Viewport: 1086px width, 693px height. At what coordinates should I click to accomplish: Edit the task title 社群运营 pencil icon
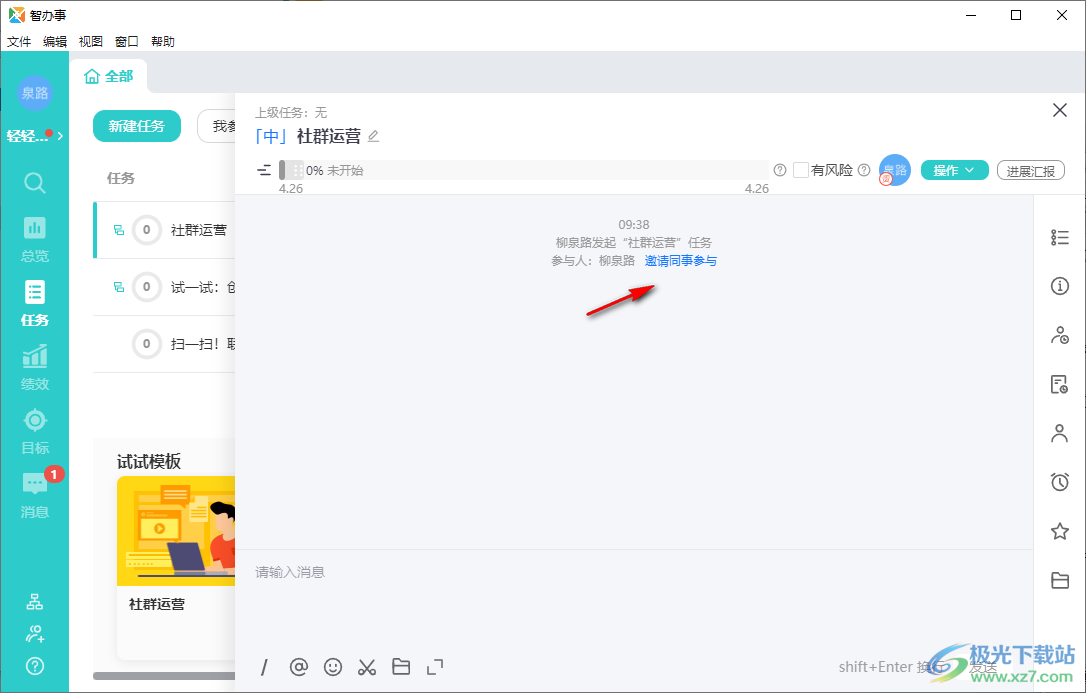[x=373, y=136]
